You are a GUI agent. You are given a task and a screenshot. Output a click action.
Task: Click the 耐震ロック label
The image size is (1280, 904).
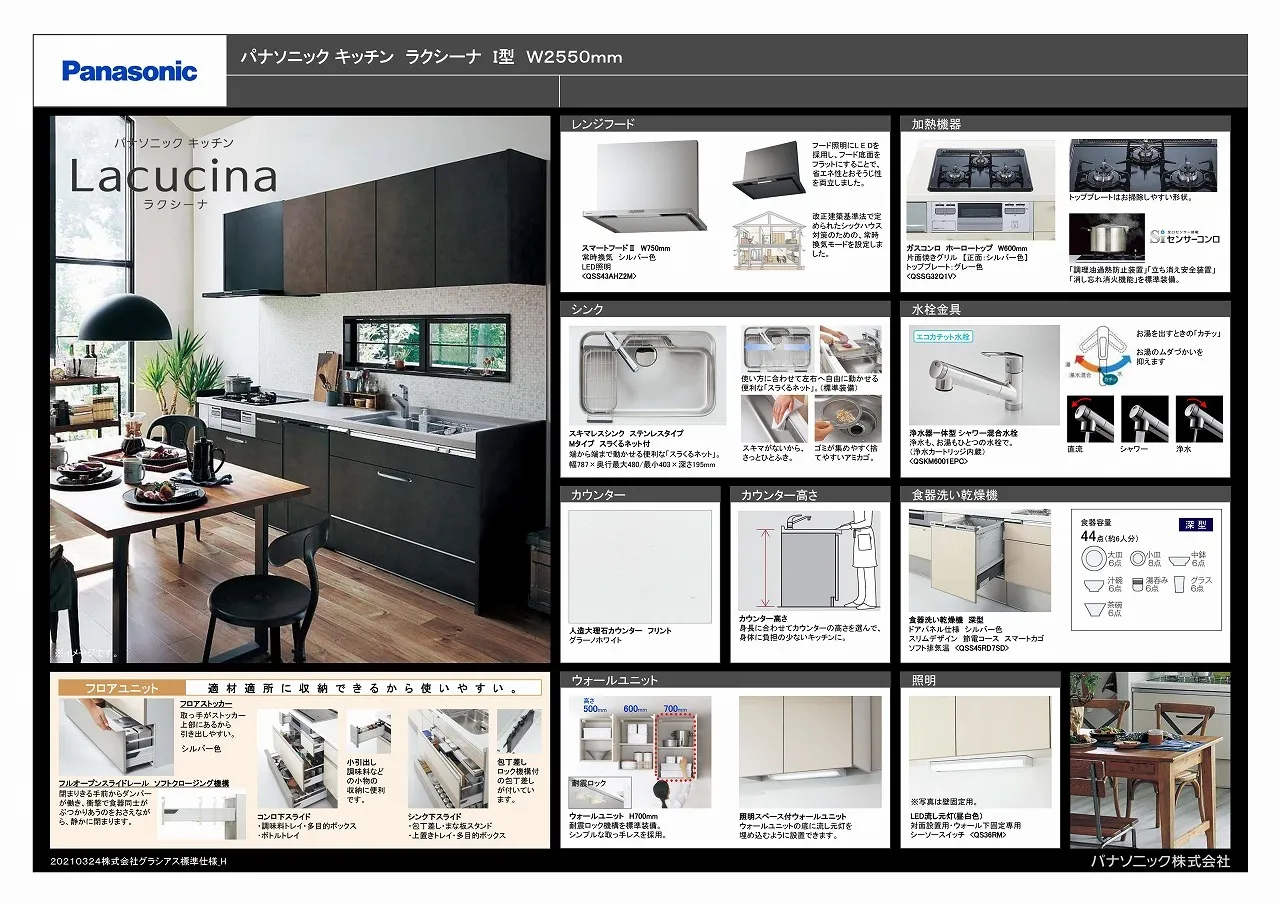(x=589, y=785)
